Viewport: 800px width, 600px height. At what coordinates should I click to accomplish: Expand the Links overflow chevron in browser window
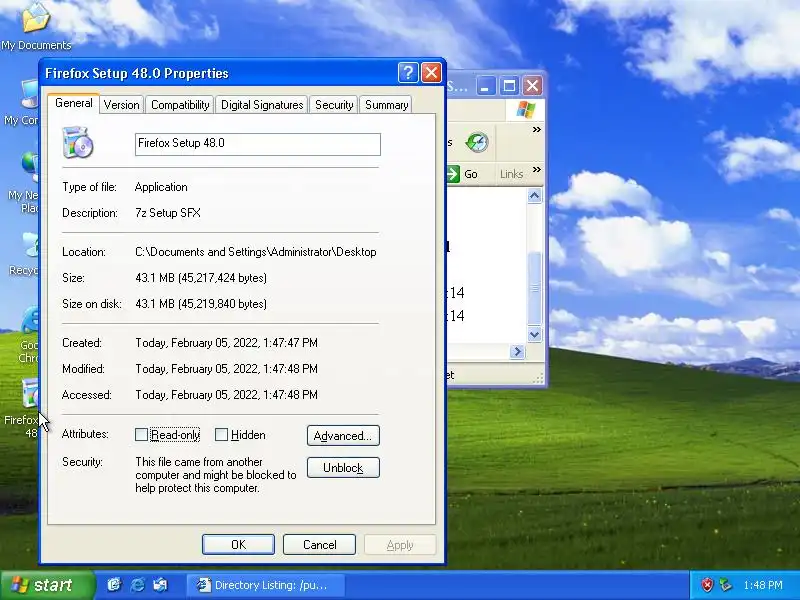click(x=537, y=169)
